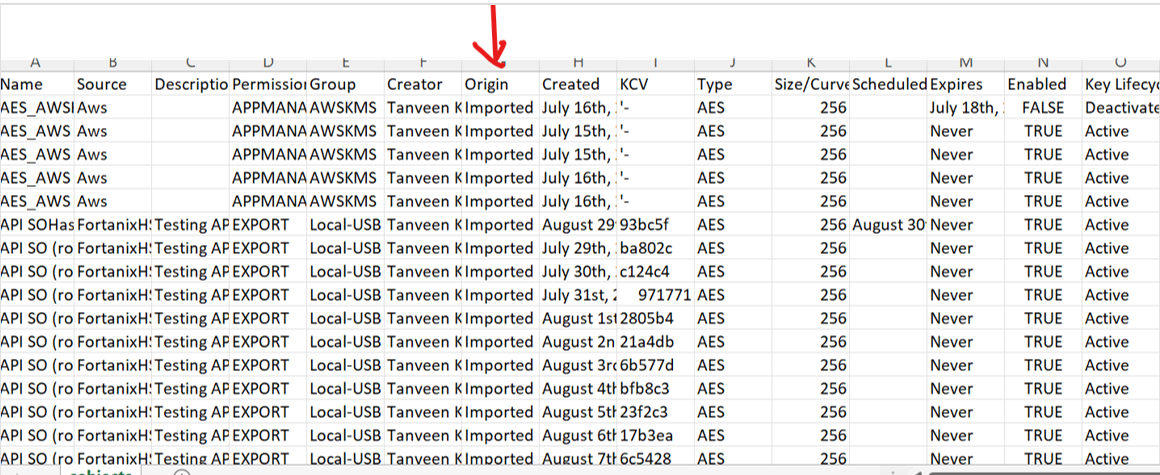Select the Created header cell
The height and width of the screenshot is (475, 1160).
point(577,85)
